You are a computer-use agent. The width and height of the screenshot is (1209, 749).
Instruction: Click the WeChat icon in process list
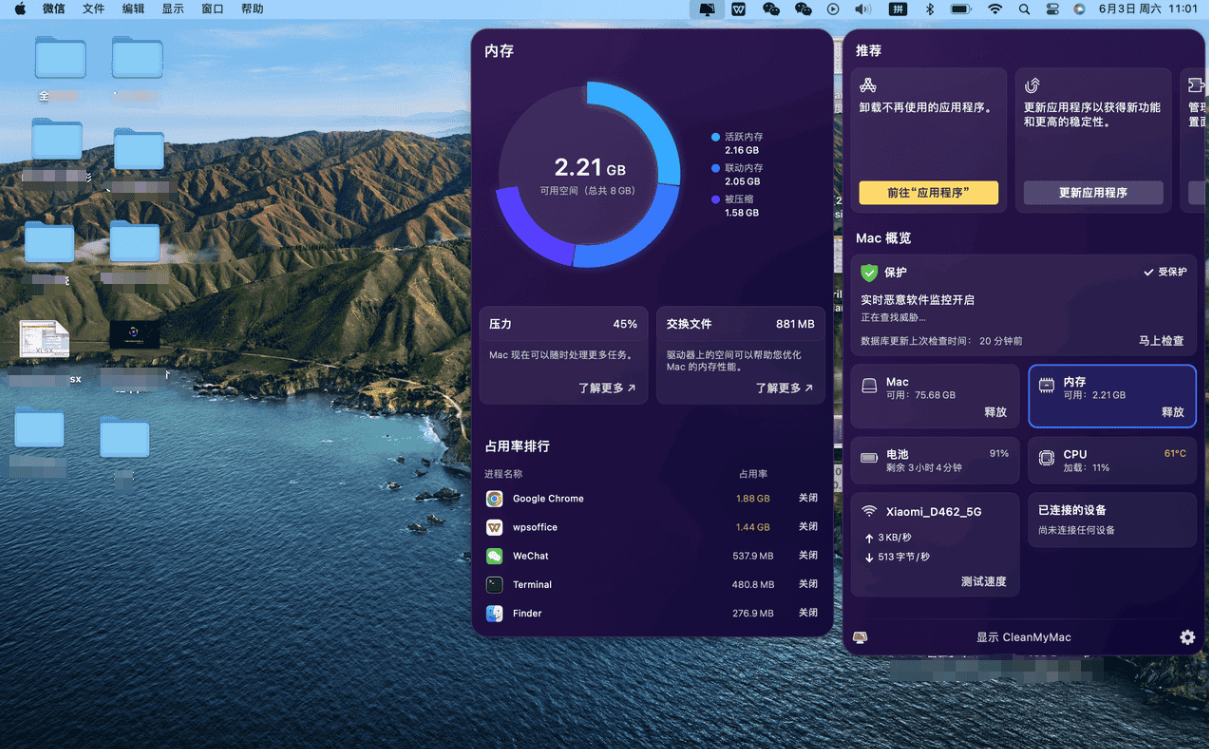point(494,556)
